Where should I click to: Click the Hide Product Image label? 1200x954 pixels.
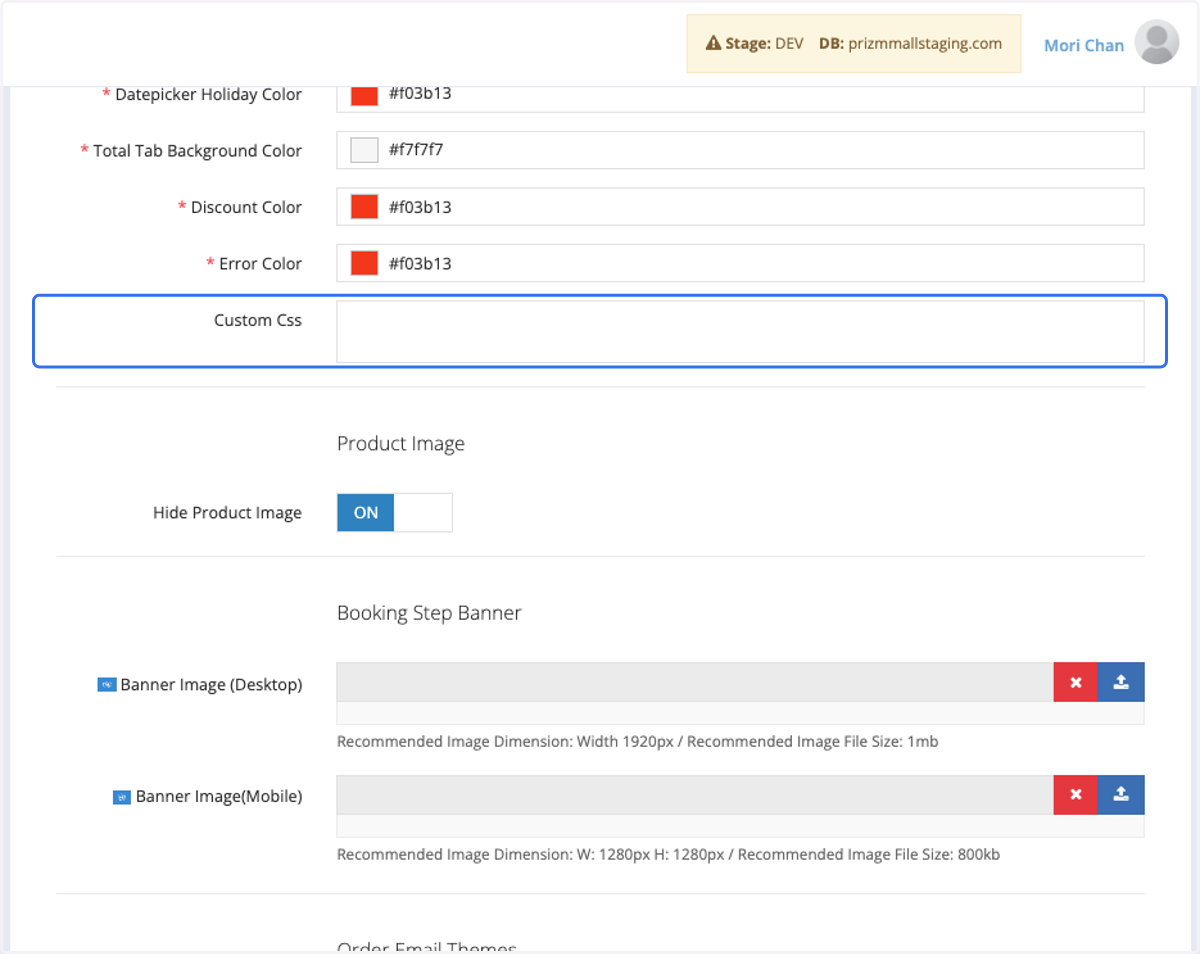[227, 513]
